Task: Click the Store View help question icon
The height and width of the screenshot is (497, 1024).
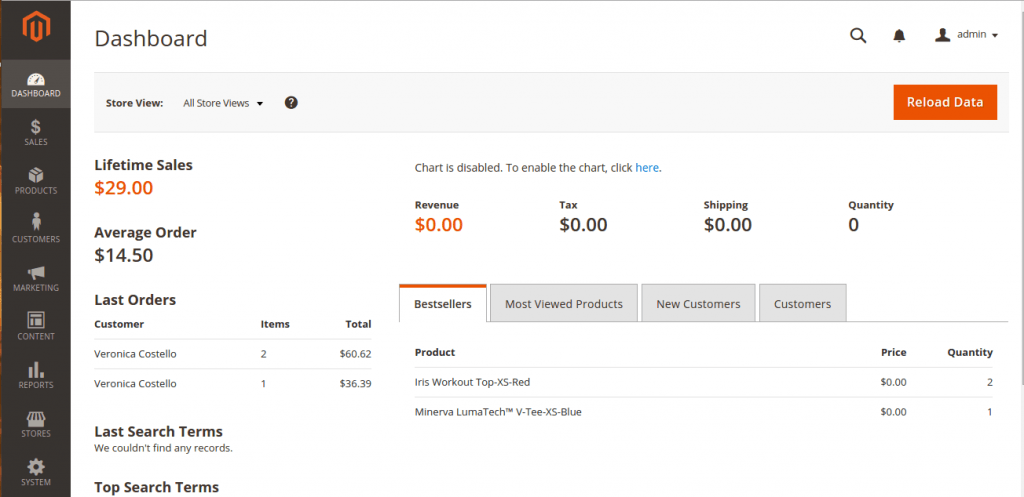Action: point(291,103)
